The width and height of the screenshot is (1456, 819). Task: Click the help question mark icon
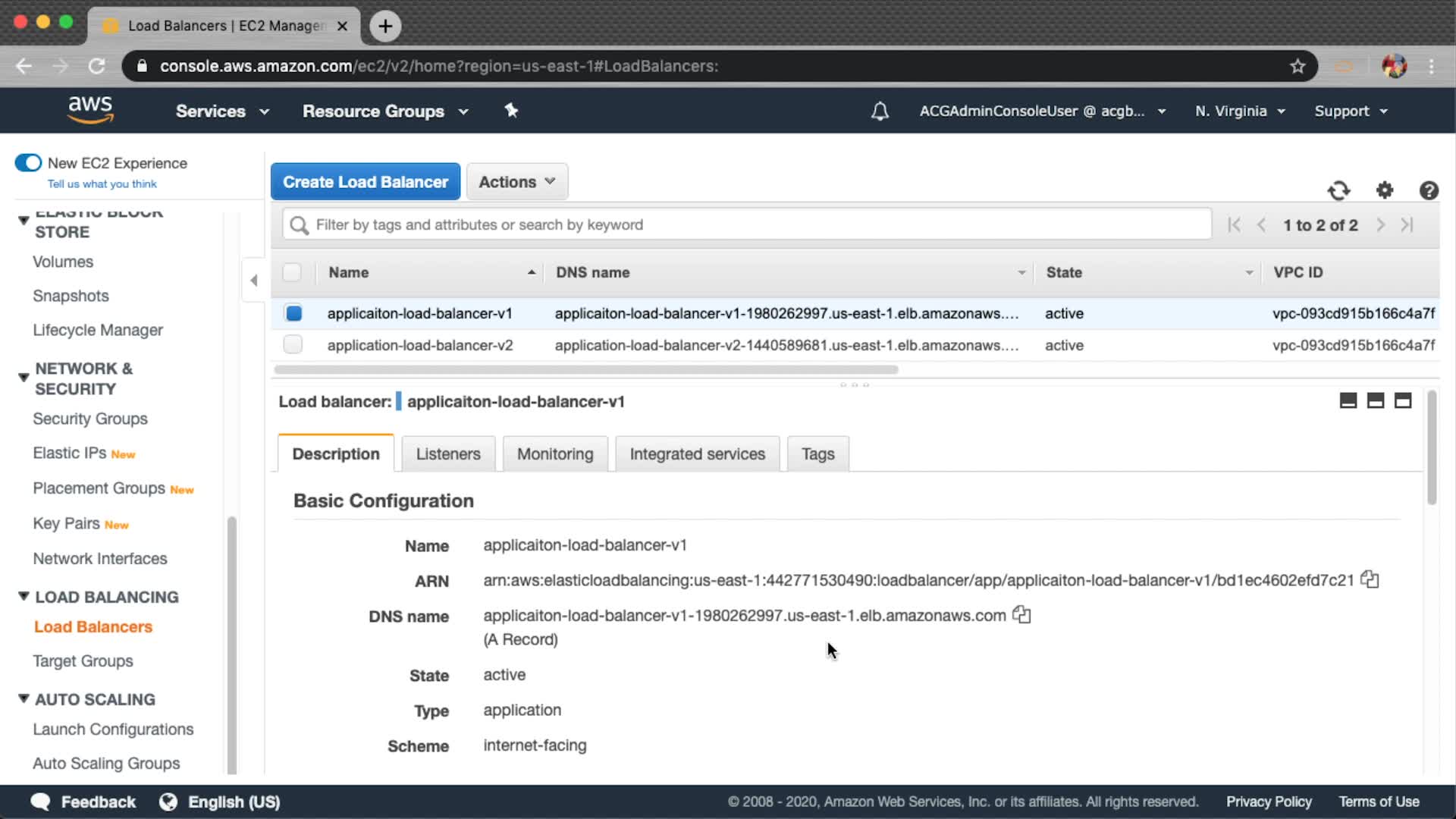coord(1429,190)
